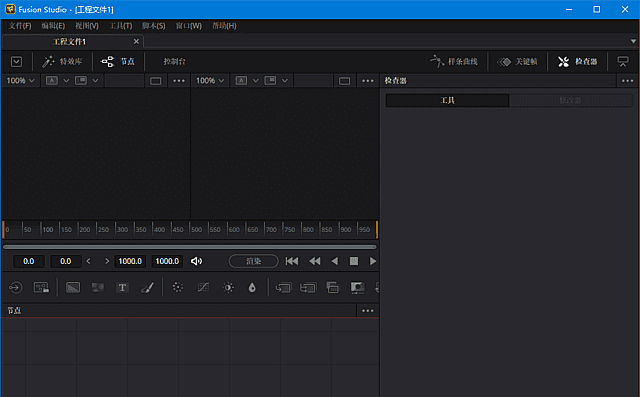Add a Paint tool from toolbar
This screenshot has height=397, width=640.
[x=147, y=288]
